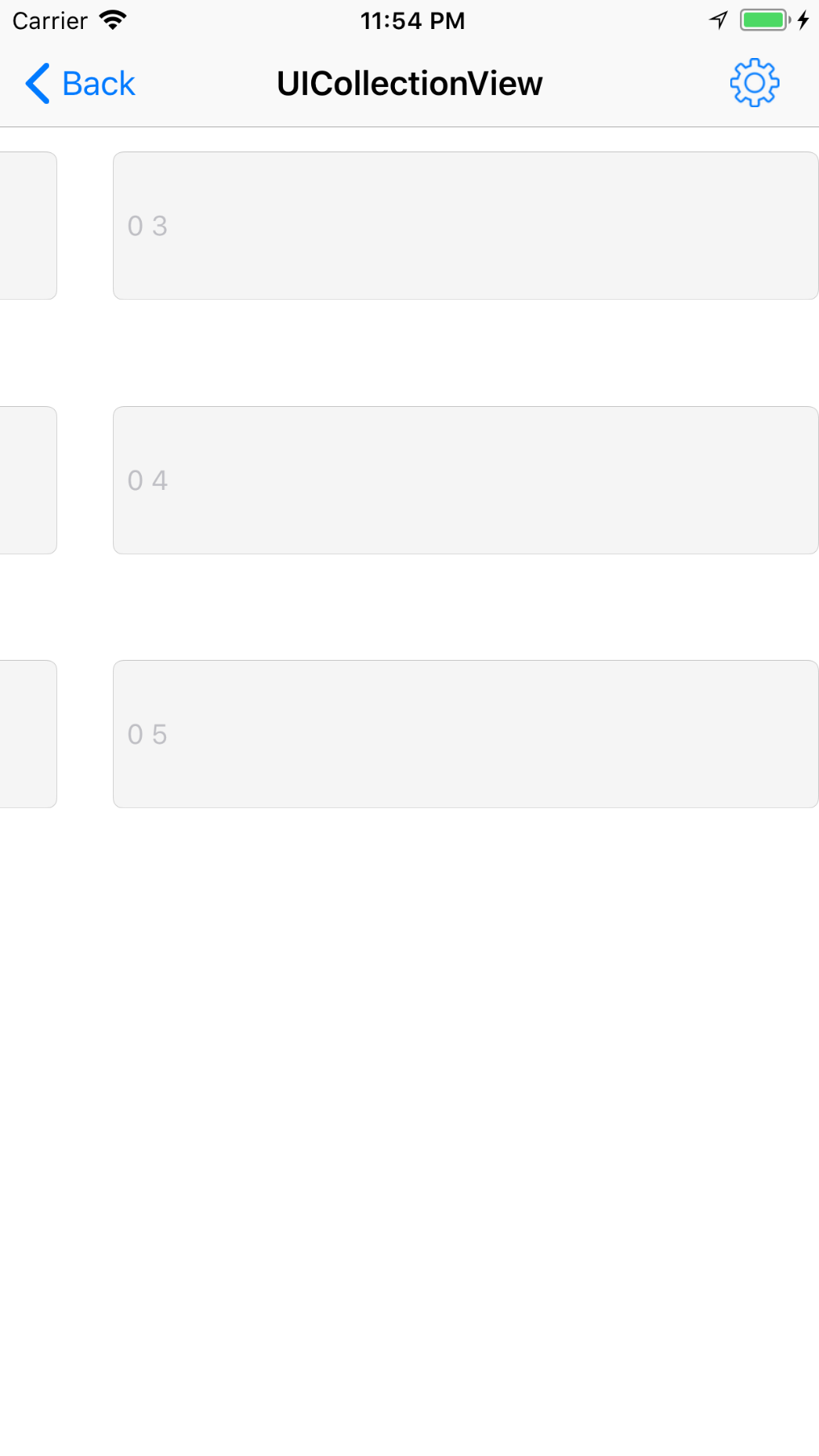The image size is (819, 1456).
Task: Click the UICollectionView title
Action: coord(409,82)
